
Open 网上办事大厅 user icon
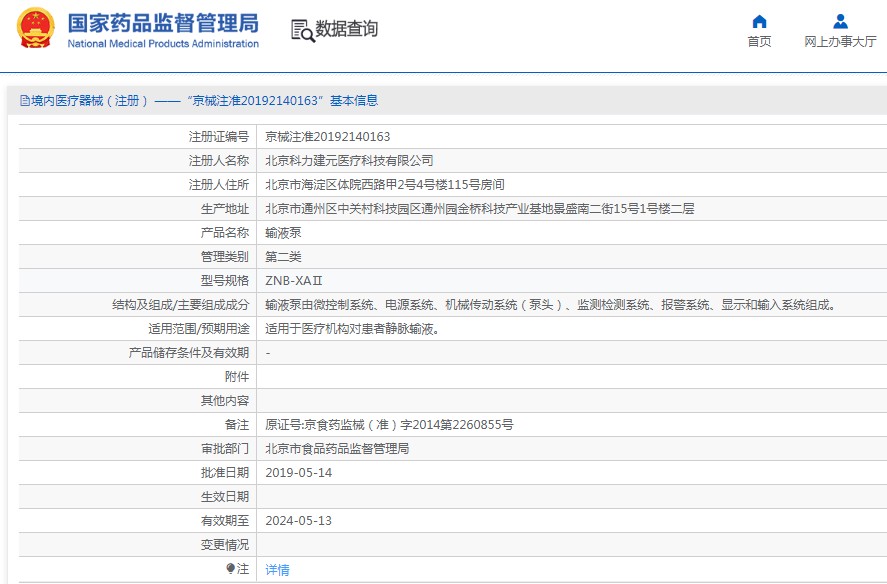coord(840,22)
